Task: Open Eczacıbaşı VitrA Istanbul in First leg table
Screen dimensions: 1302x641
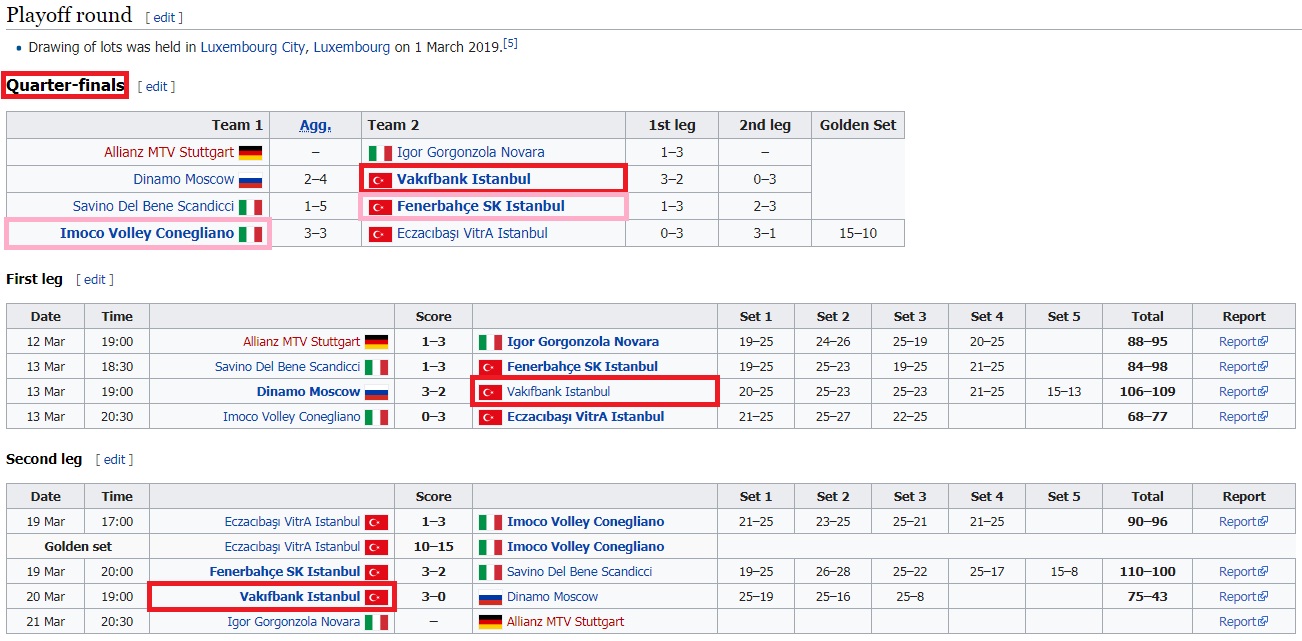Action: click(x=585, y=417)
